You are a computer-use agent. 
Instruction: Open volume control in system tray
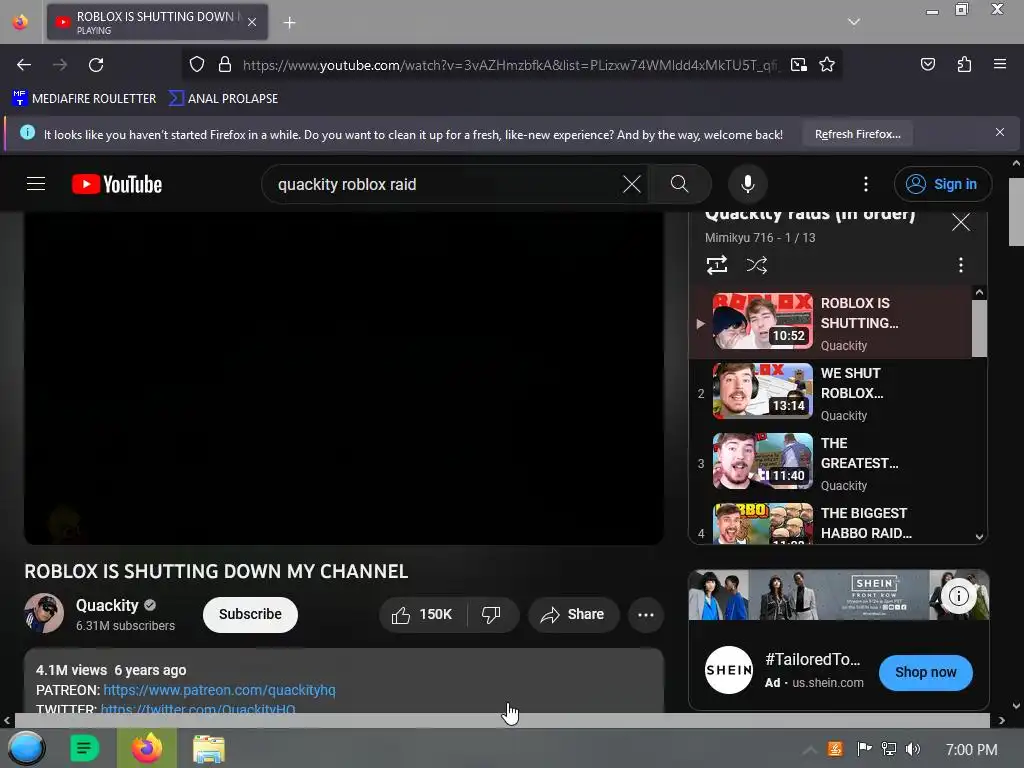(913, 749)
